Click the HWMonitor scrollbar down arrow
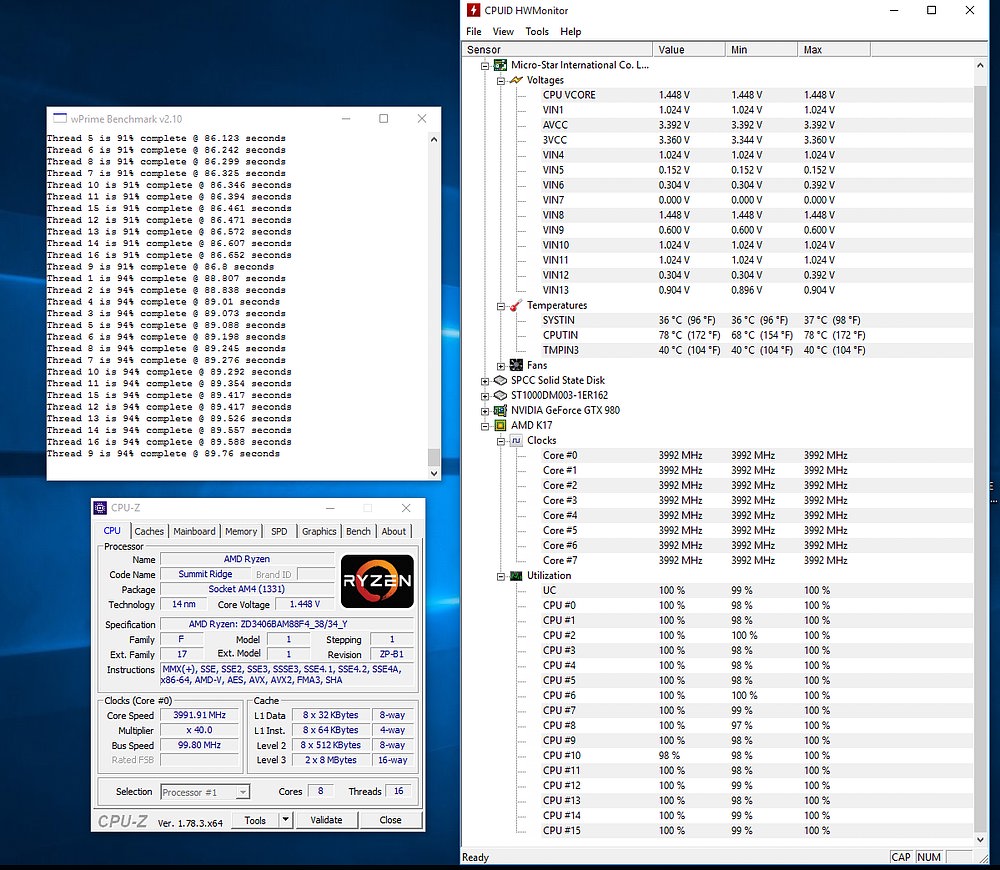1000x870 pixels. 980,840
